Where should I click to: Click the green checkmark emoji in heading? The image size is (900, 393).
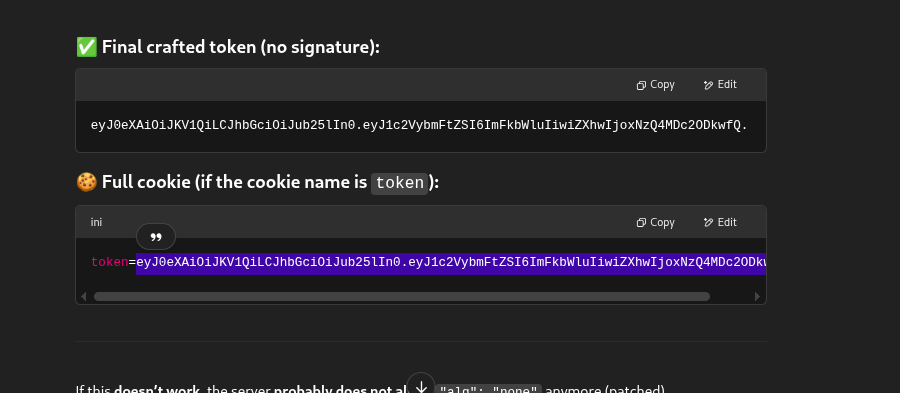click(x=87, y=47)
